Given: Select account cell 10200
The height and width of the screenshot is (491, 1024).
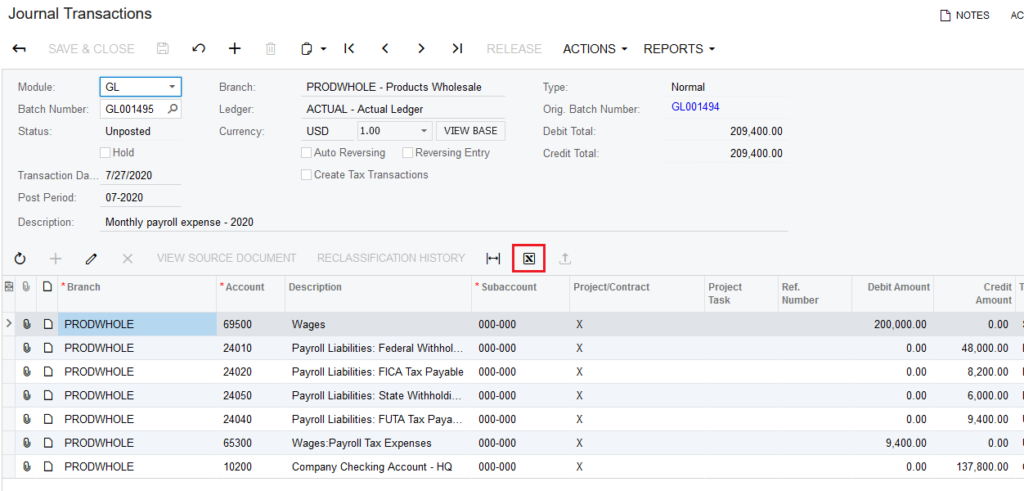Looking at the screenshot, I should 251,467.
